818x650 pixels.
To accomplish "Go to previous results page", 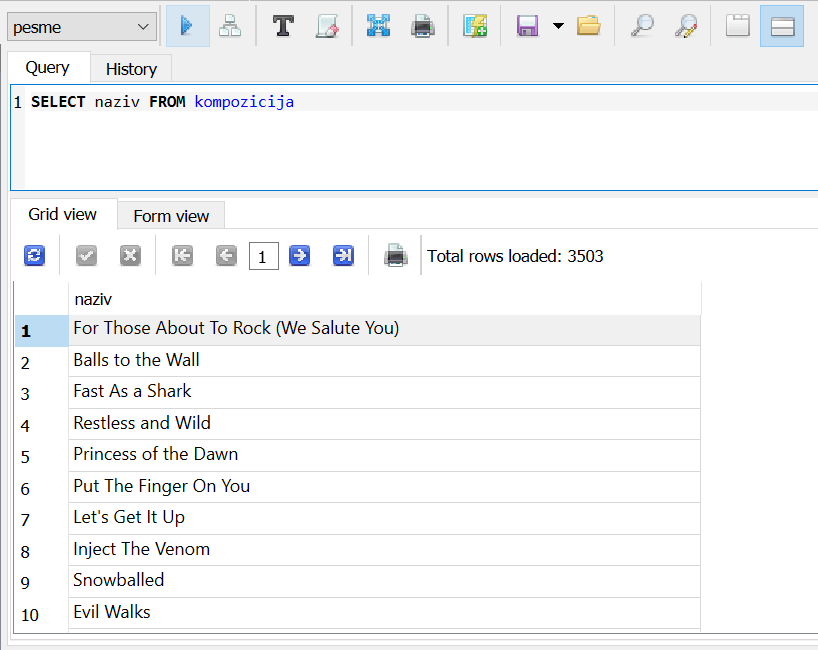I will [226, 256].
